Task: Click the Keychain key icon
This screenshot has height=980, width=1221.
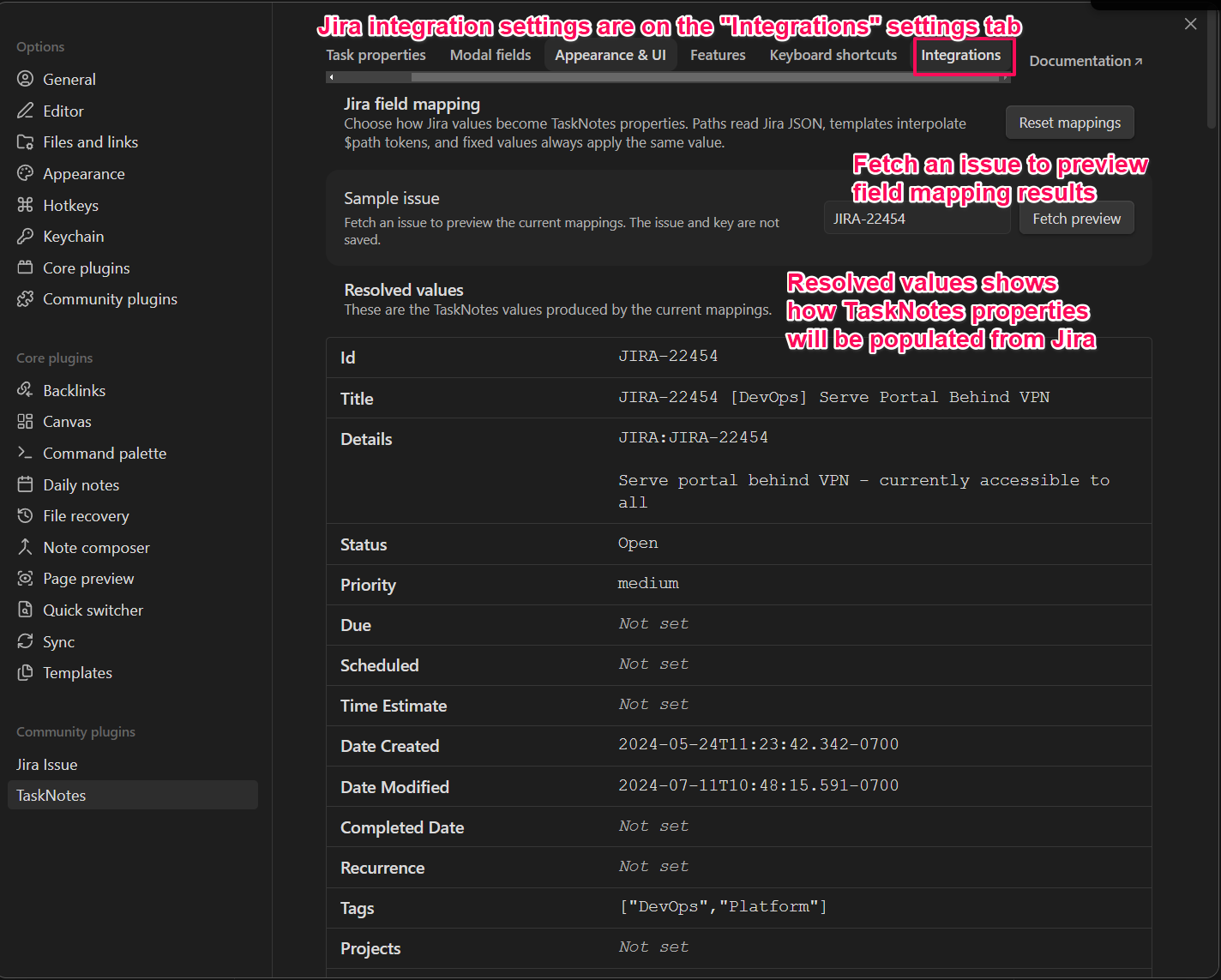Action: click(25, 236)
